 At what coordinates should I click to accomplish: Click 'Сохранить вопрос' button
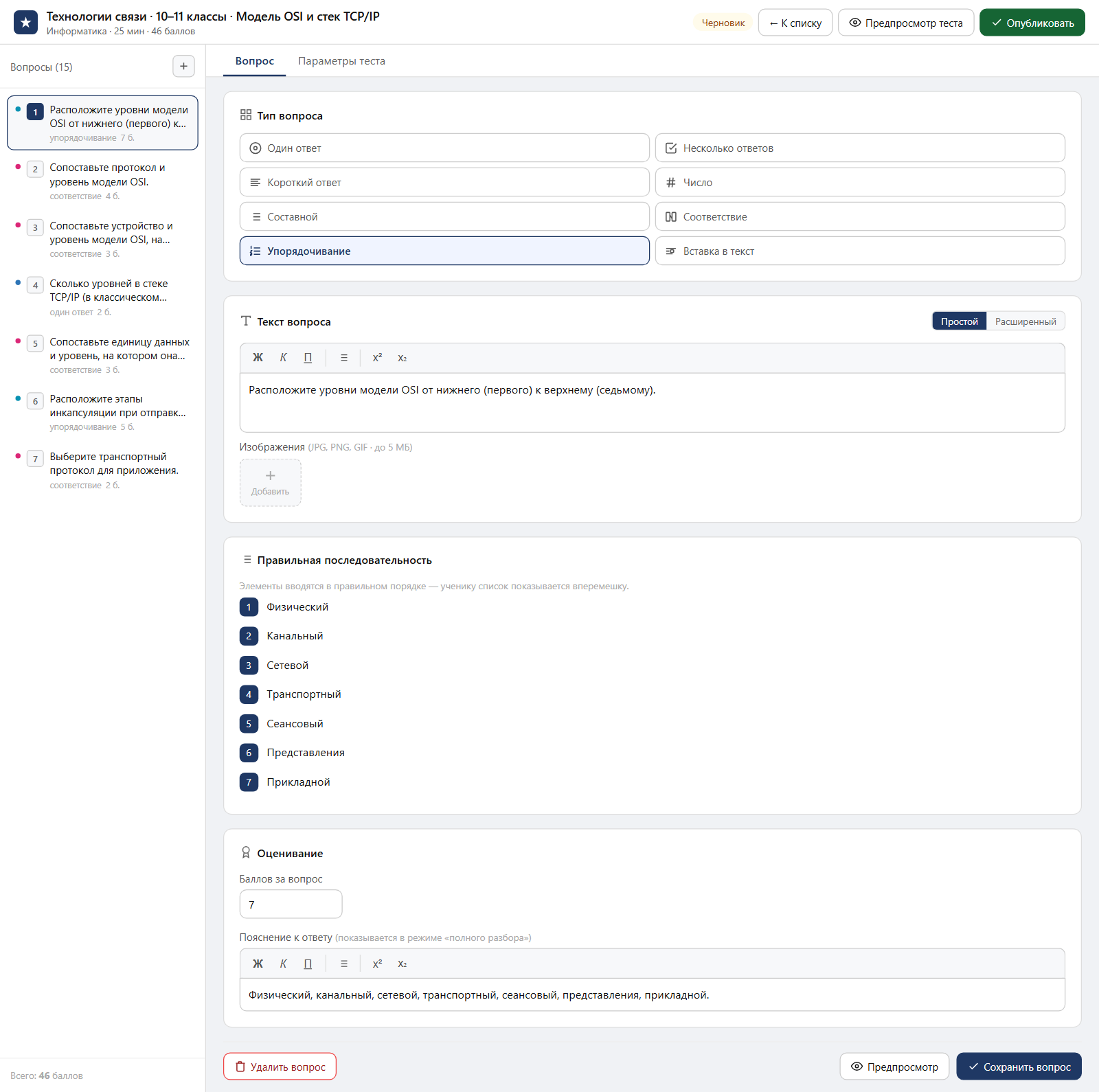1019,1067
